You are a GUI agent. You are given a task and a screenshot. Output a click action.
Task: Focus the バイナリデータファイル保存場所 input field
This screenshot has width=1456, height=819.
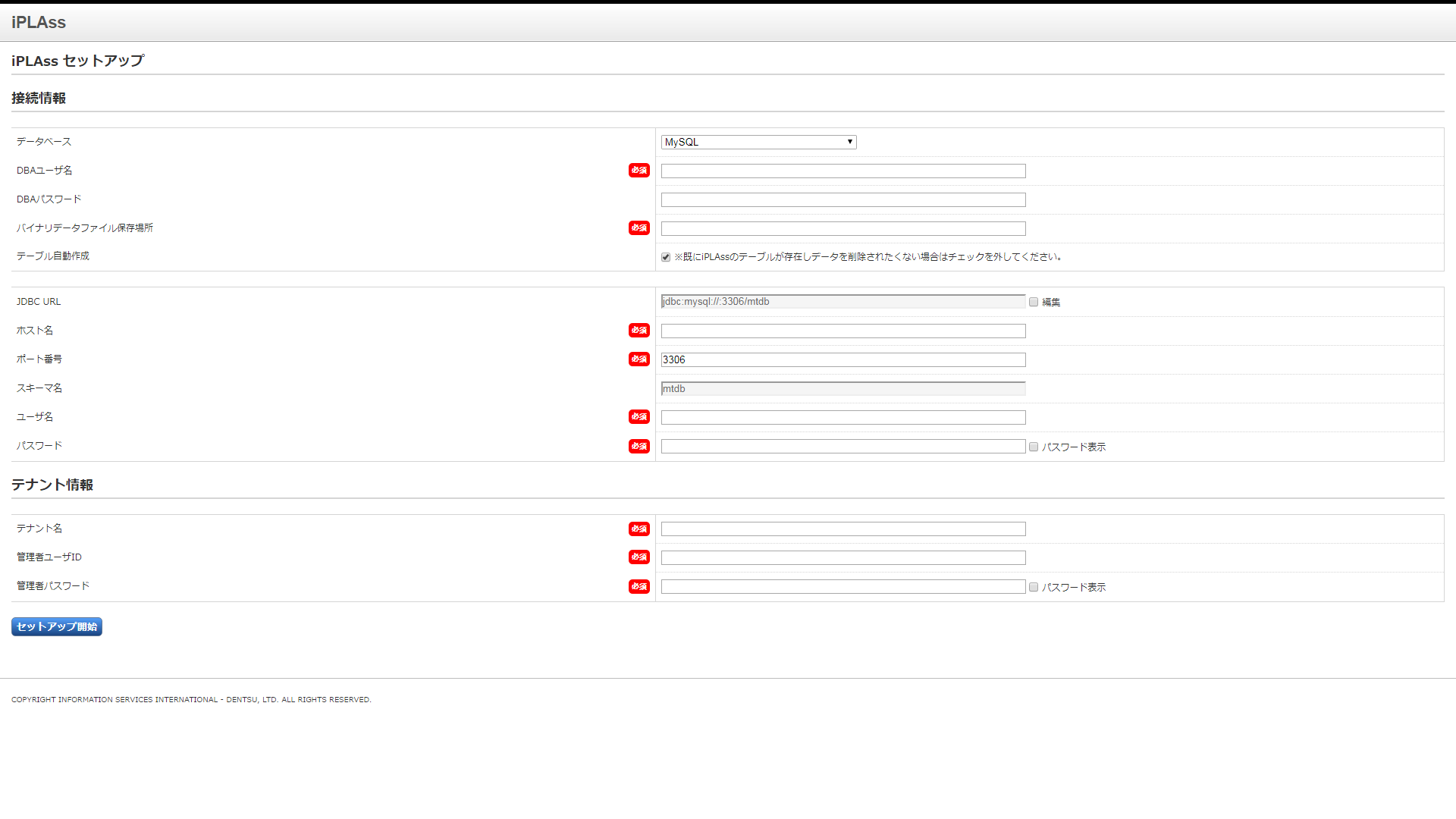[843, 229]
